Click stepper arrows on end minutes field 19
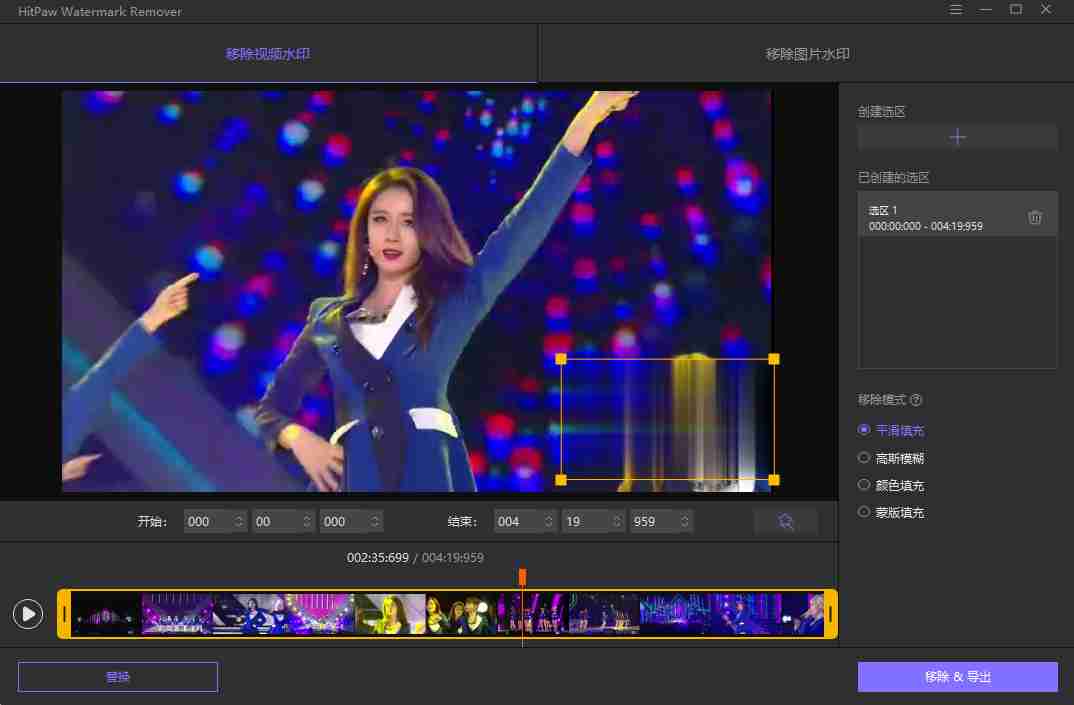Screen dimensions: 1074x705 click(617, 521)
